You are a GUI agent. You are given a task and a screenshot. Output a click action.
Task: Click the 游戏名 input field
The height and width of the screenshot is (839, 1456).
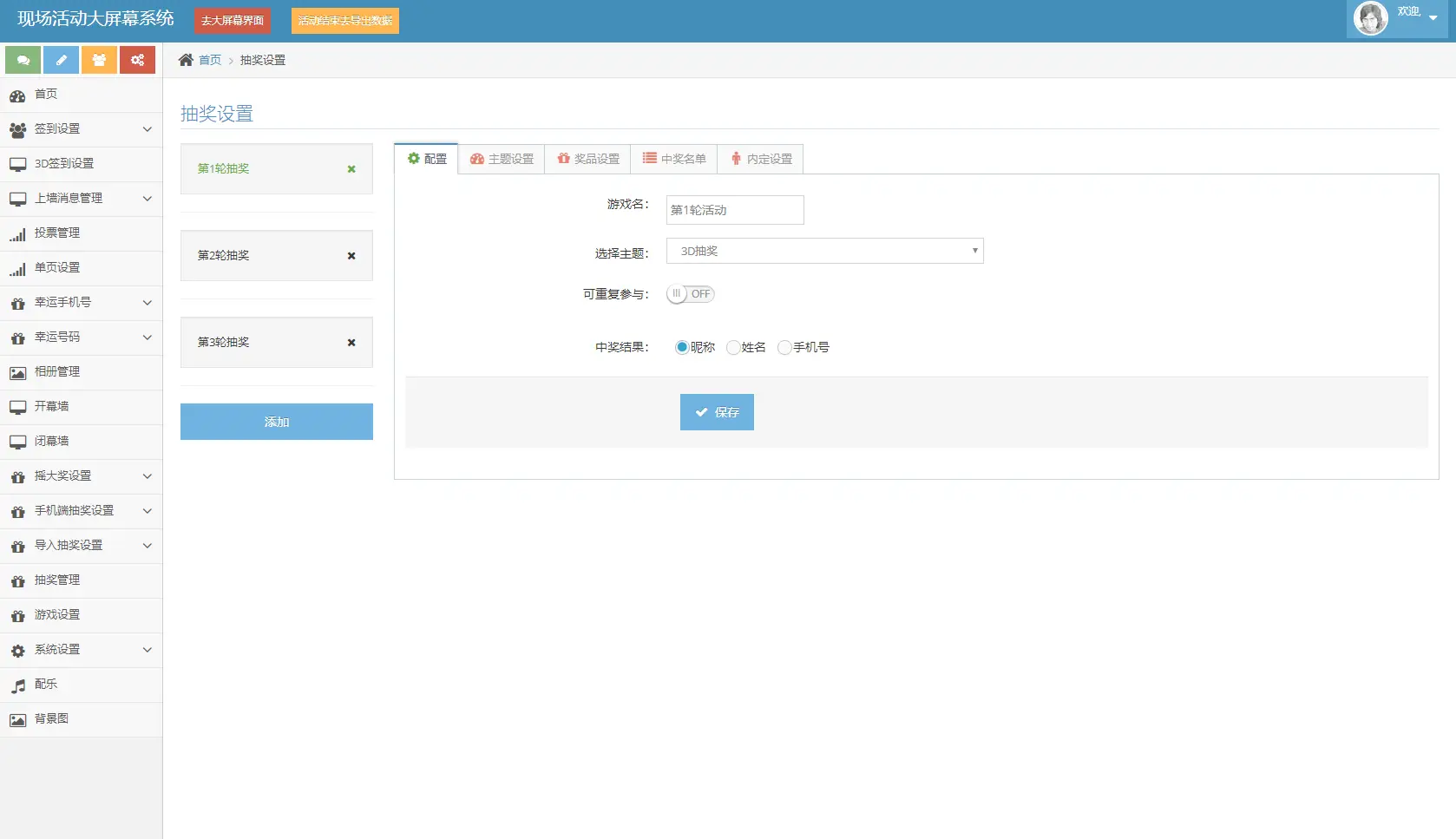(734, 209)
